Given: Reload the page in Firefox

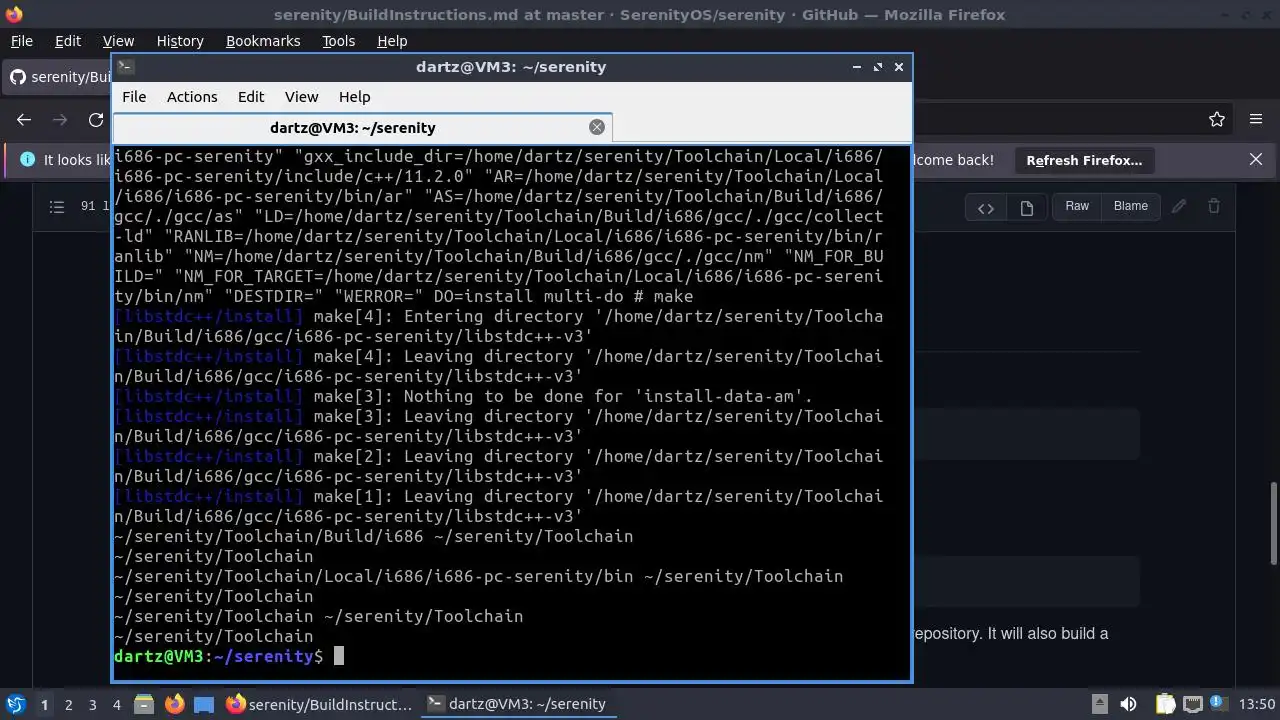Looking at the screenshot, I should pos(96,120).
